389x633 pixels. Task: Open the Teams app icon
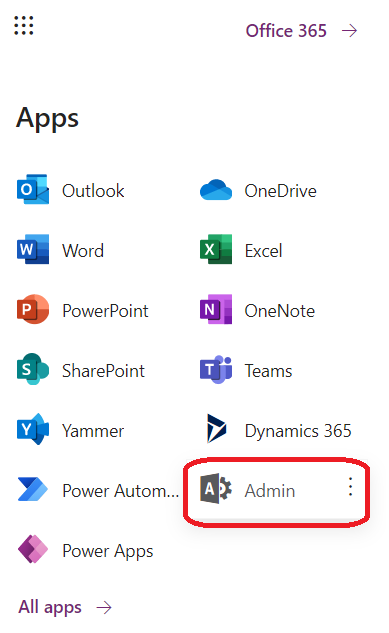(216, 369)
